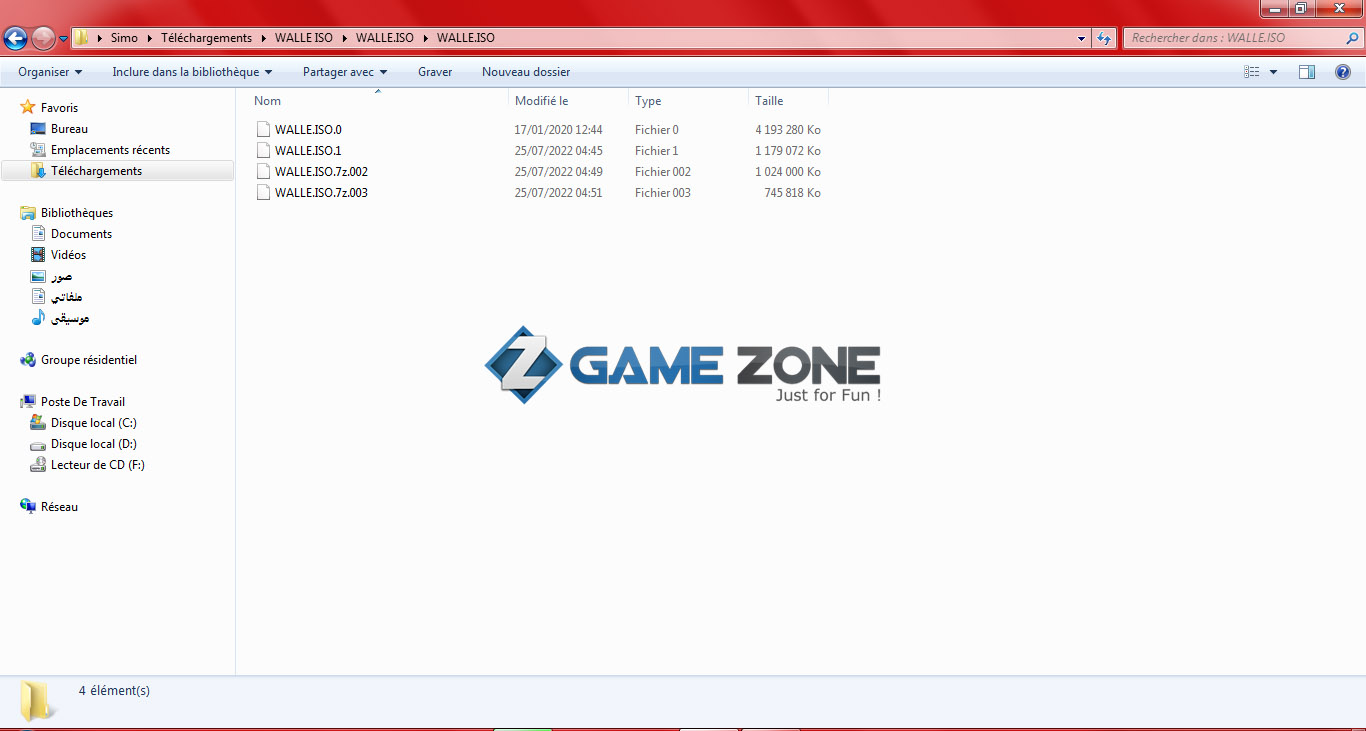Click the Back navigation arrow button
Image resolution: width=1366 pixels, height=731 pixels.
15,39
